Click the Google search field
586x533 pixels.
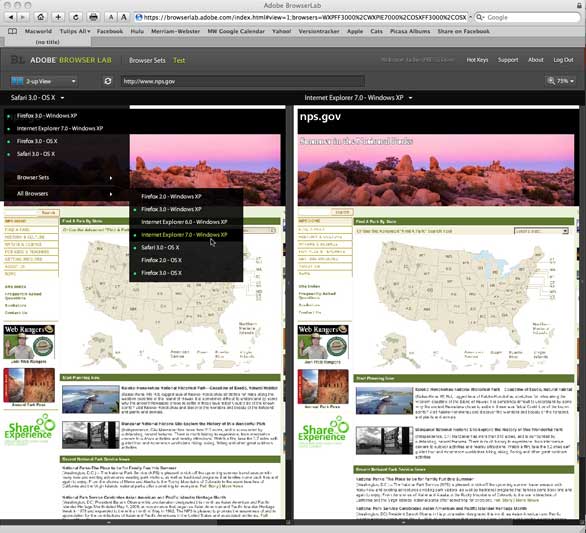point(528,17)
